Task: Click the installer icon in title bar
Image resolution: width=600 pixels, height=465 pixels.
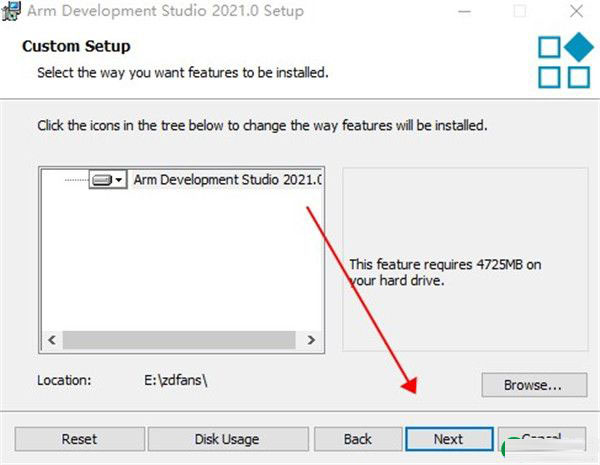Action: pyautogui.click(x=11, y=11)
